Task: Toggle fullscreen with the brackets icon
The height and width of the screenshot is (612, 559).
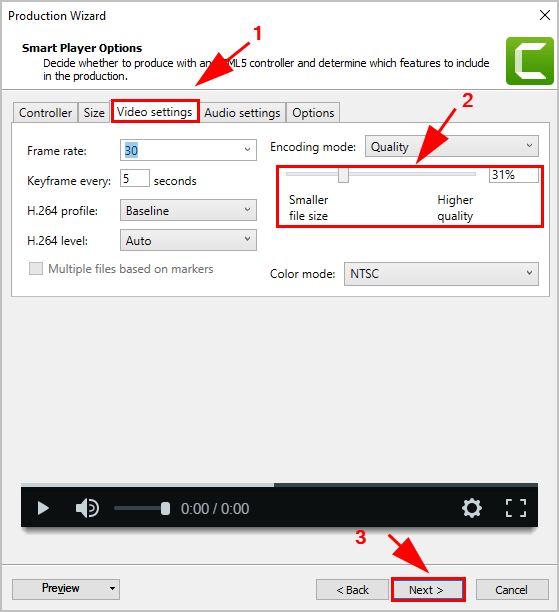Action: 516,508
